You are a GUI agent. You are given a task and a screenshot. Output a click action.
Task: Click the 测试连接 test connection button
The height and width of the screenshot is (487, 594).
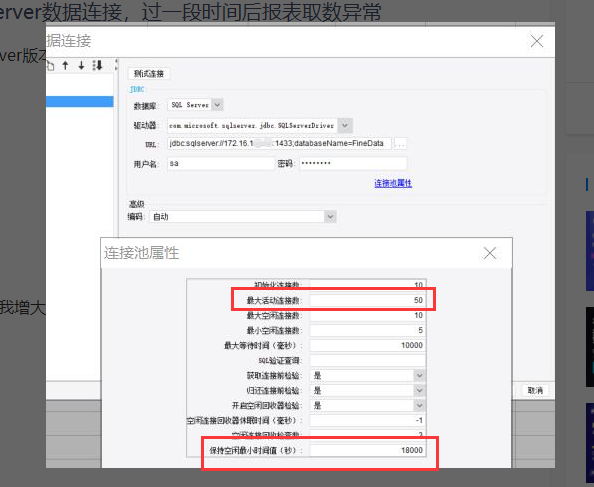pyautogui.click(x=149, y=73)
